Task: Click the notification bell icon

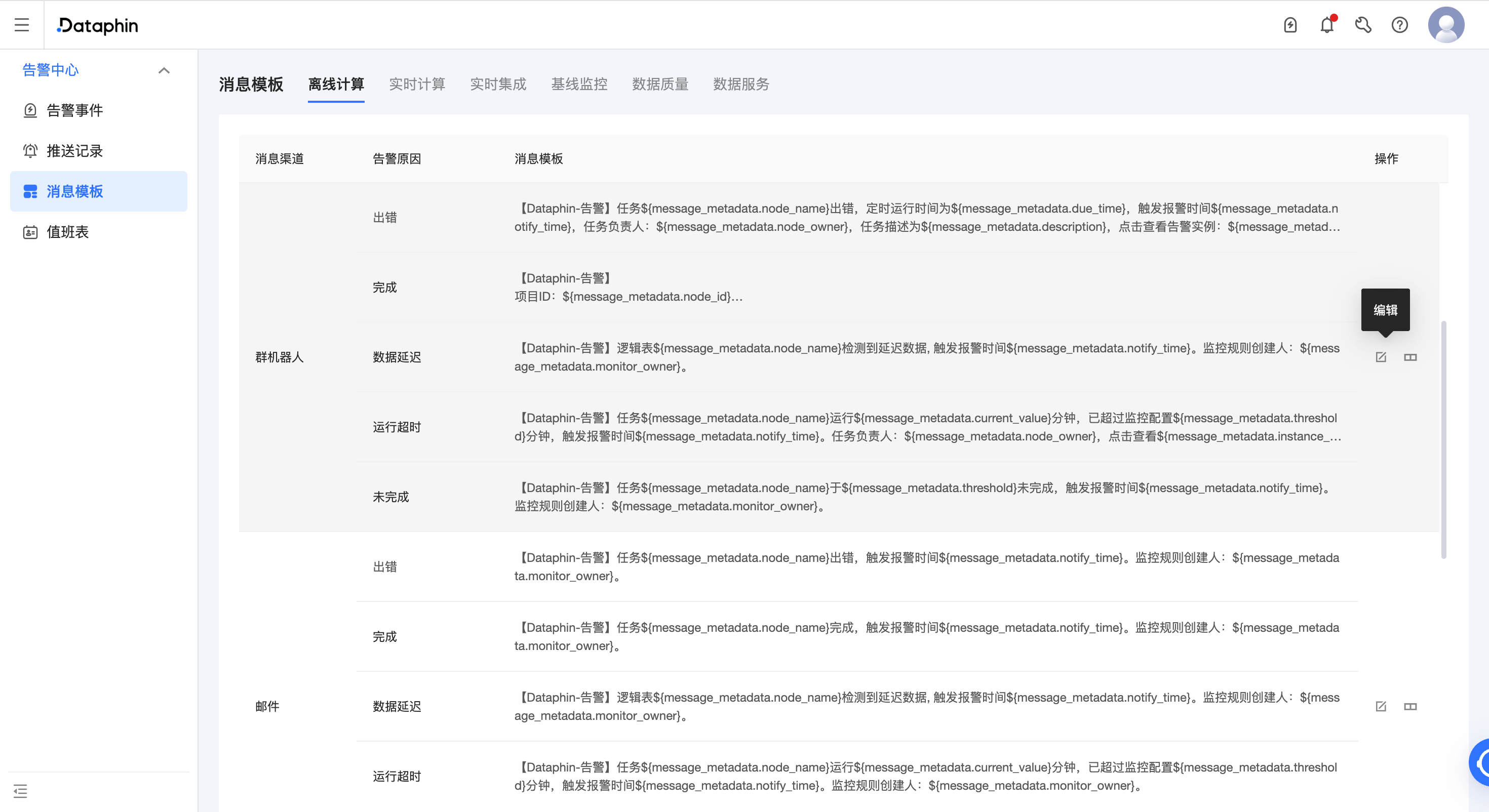Action: (x=1327, y=25)
